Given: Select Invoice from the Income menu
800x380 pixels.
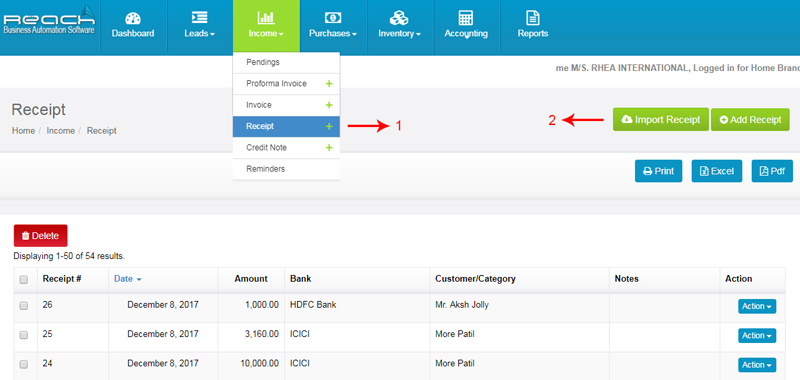Looking at the screenshot, I should click(286, 105).
